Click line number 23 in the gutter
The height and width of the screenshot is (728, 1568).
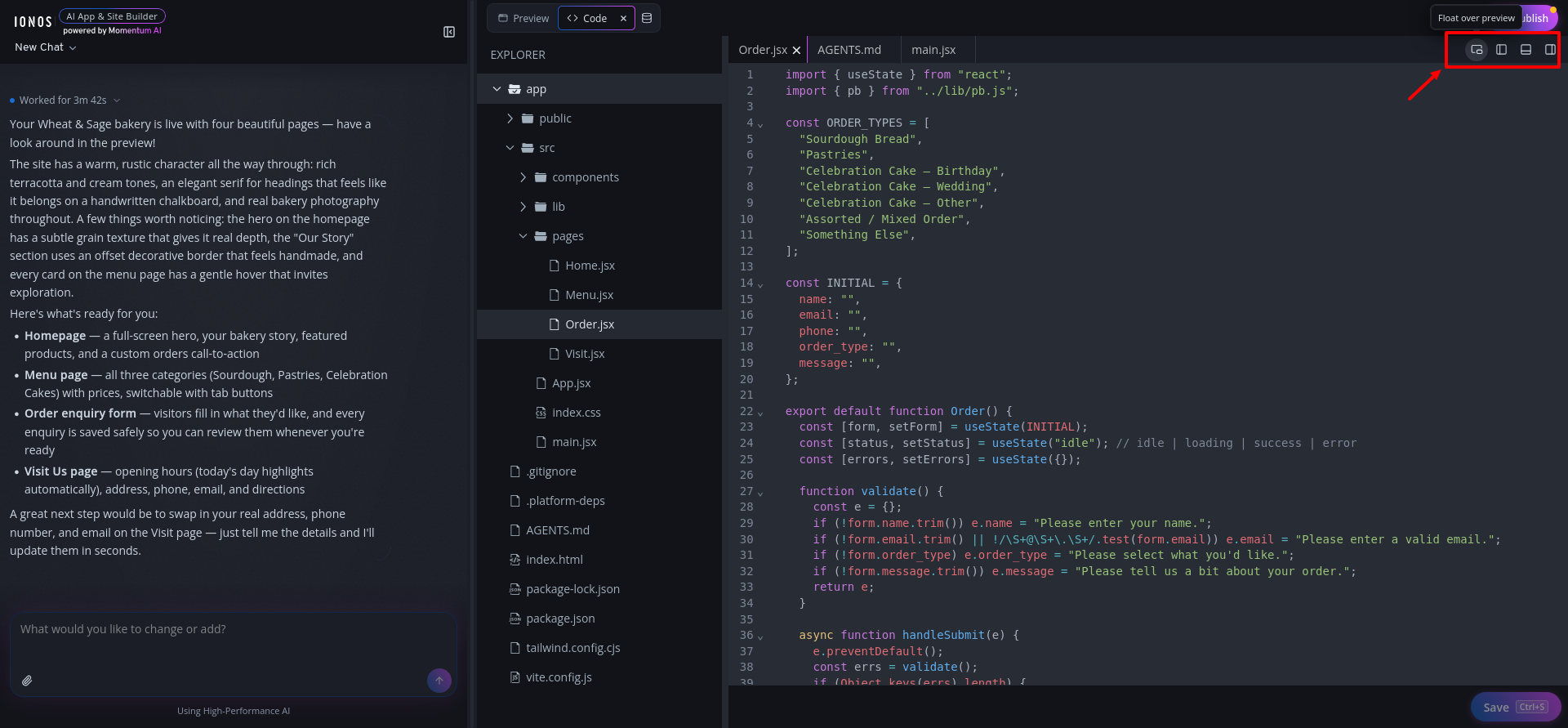click(746, 427)
